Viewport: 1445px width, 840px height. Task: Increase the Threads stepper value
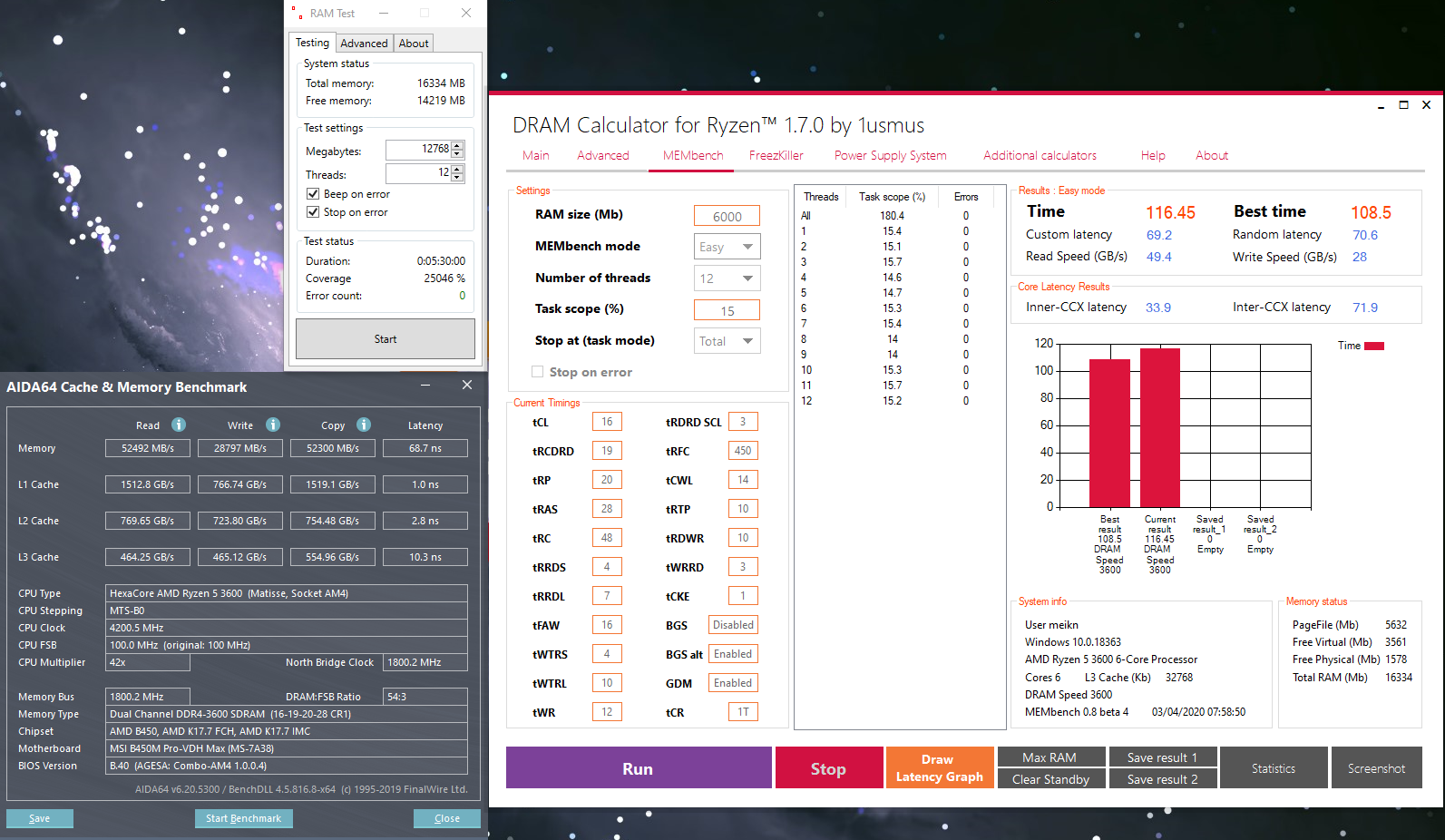(x=457, y=169)
